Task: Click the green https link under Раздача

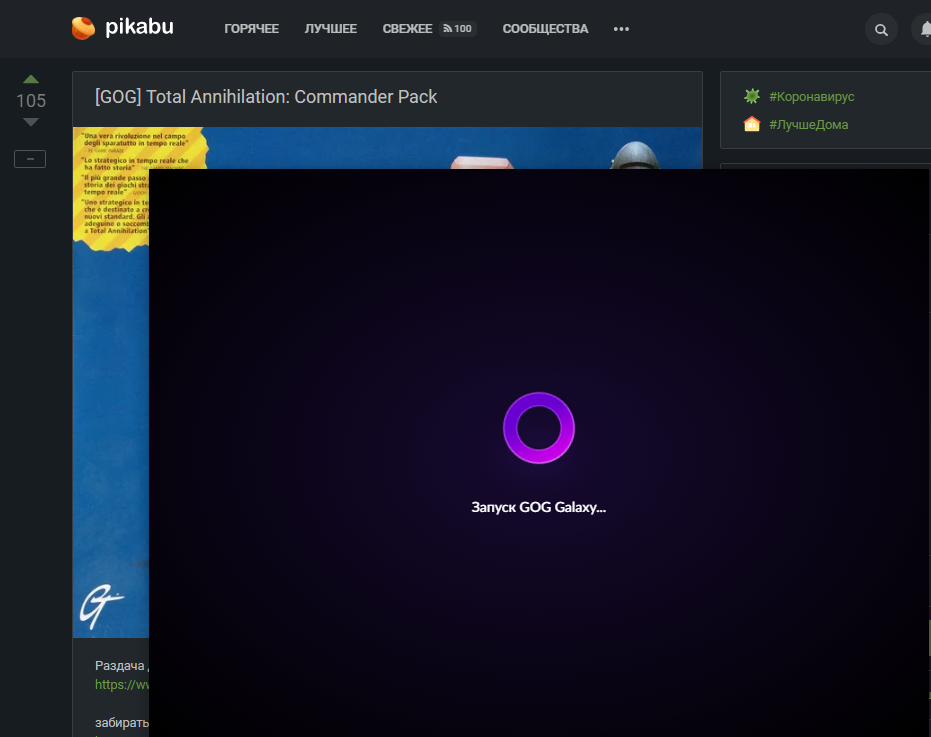Action: tap(121, 685)
